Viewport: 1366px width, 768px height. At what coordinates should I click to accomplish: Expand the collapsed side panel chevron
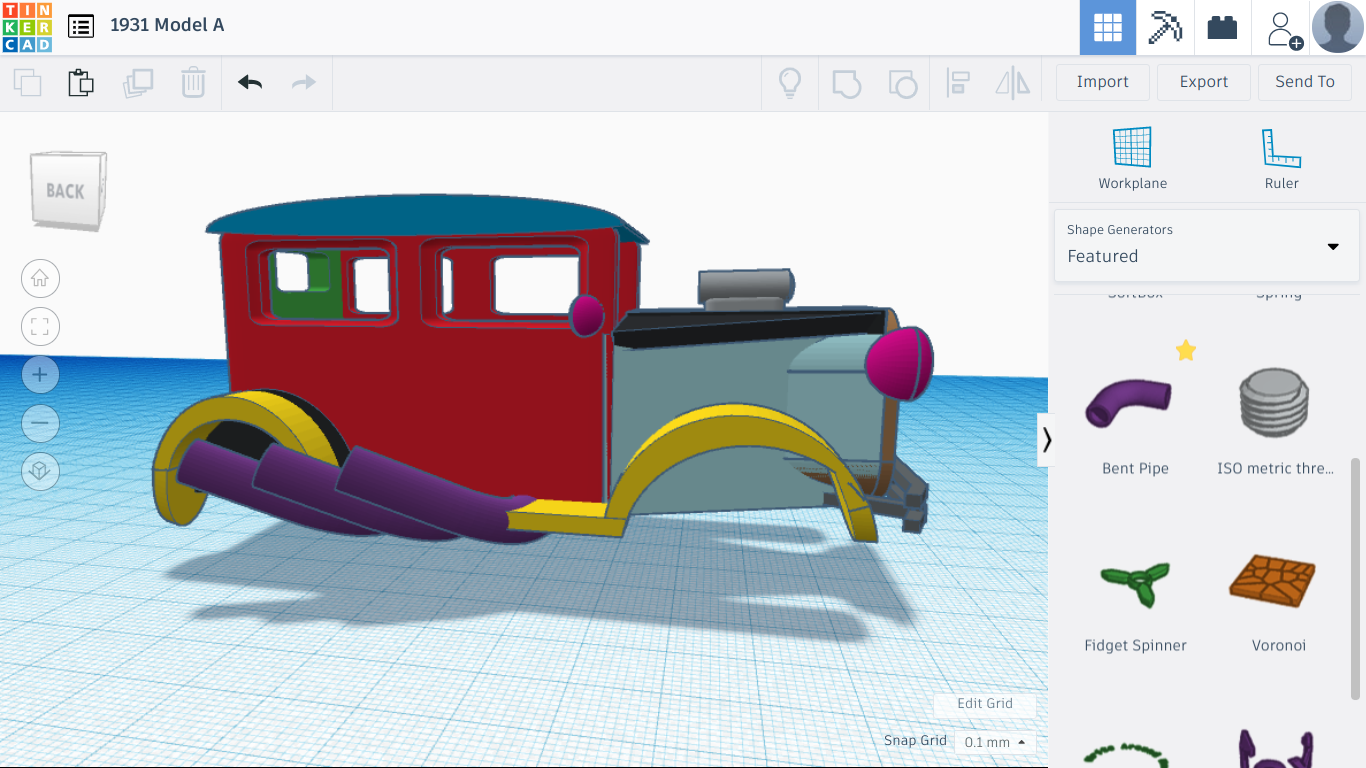pos(1048,438)
